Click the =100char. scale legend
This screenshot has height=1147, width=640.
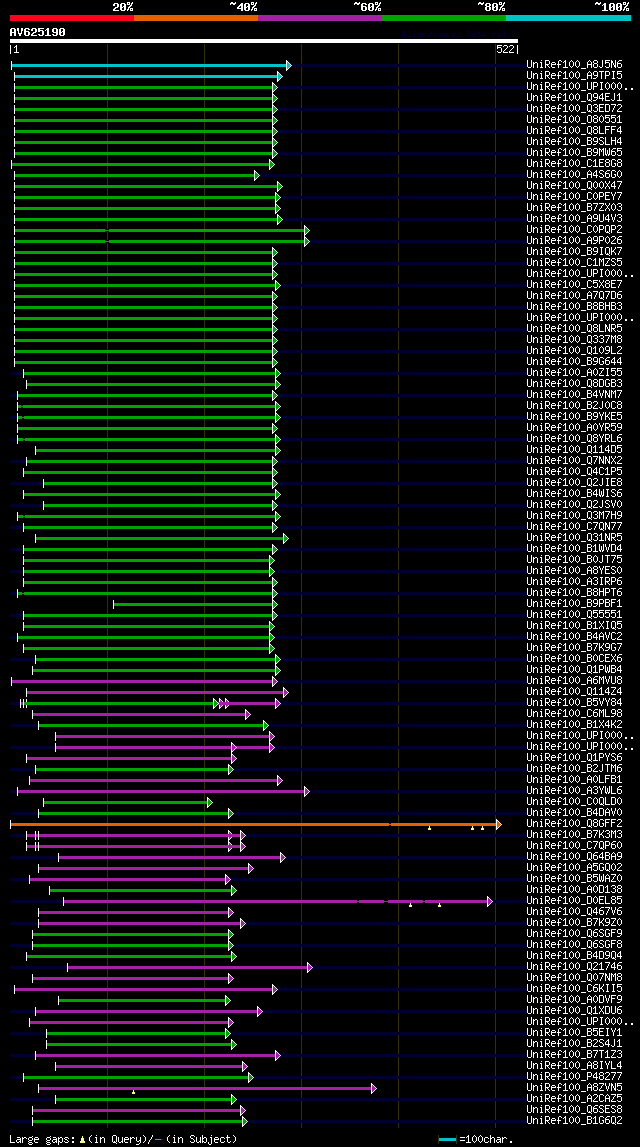475,1139
